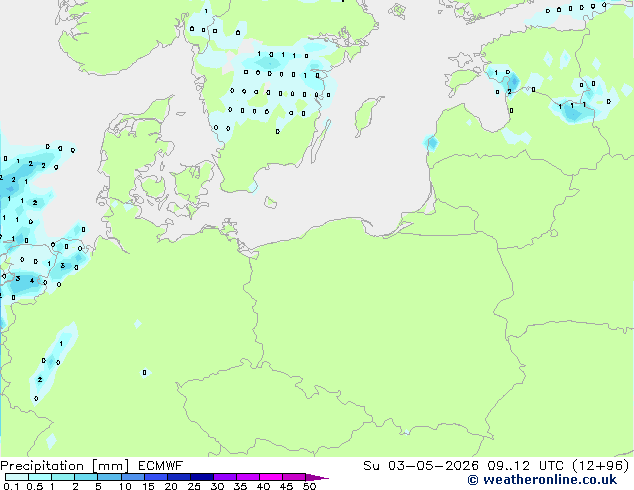Select the 30–35 mm purple swatch

click(x=224, y=477)
